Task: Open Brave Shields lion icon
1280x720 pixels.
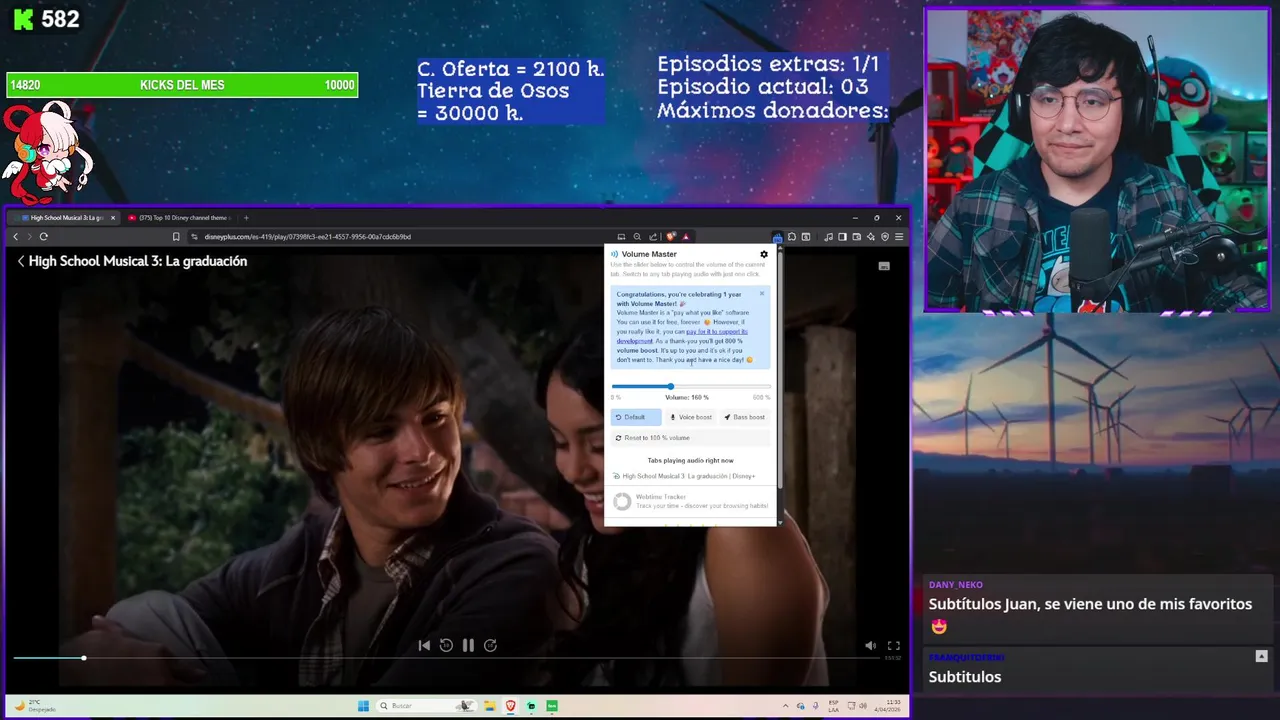Action: [671, 237]
